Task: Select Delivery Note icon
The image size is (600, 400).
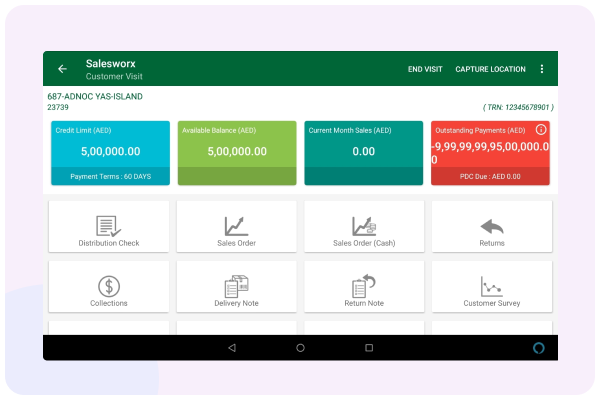Action: point(236,287)
